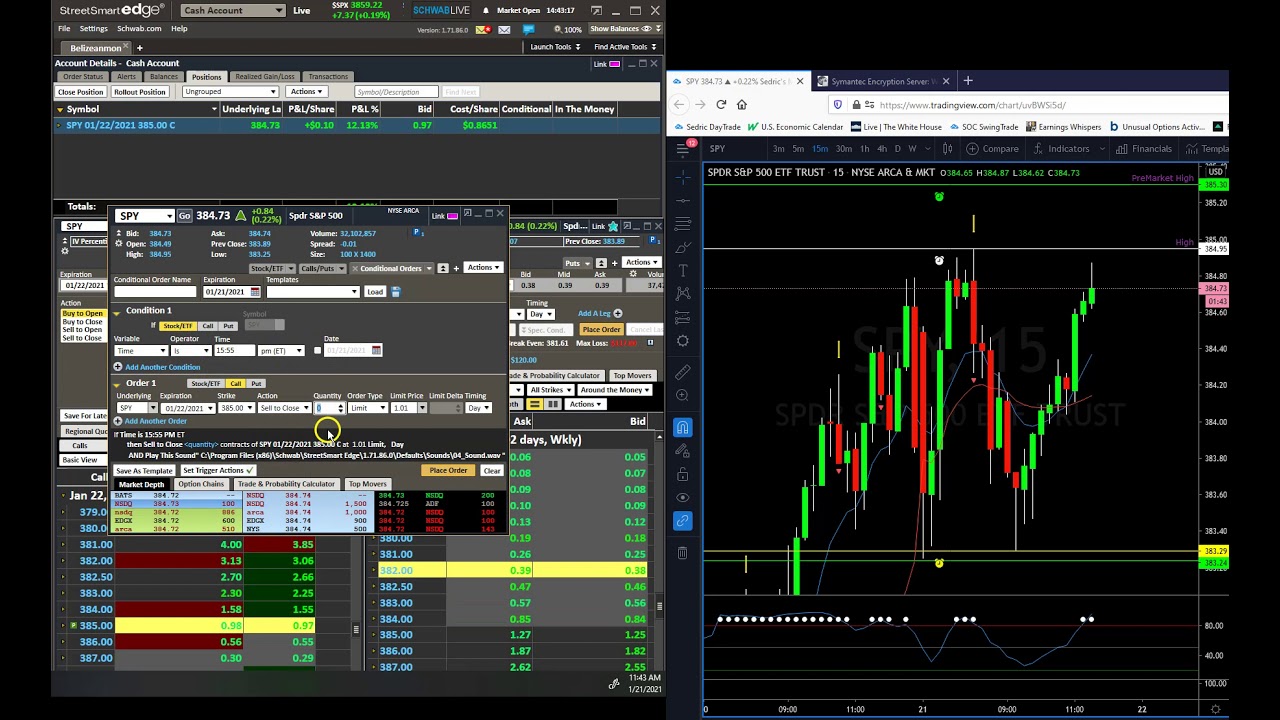1280x720 pixels.
Task: Click the Conditional Order Name input field
Action: [155, 292]
